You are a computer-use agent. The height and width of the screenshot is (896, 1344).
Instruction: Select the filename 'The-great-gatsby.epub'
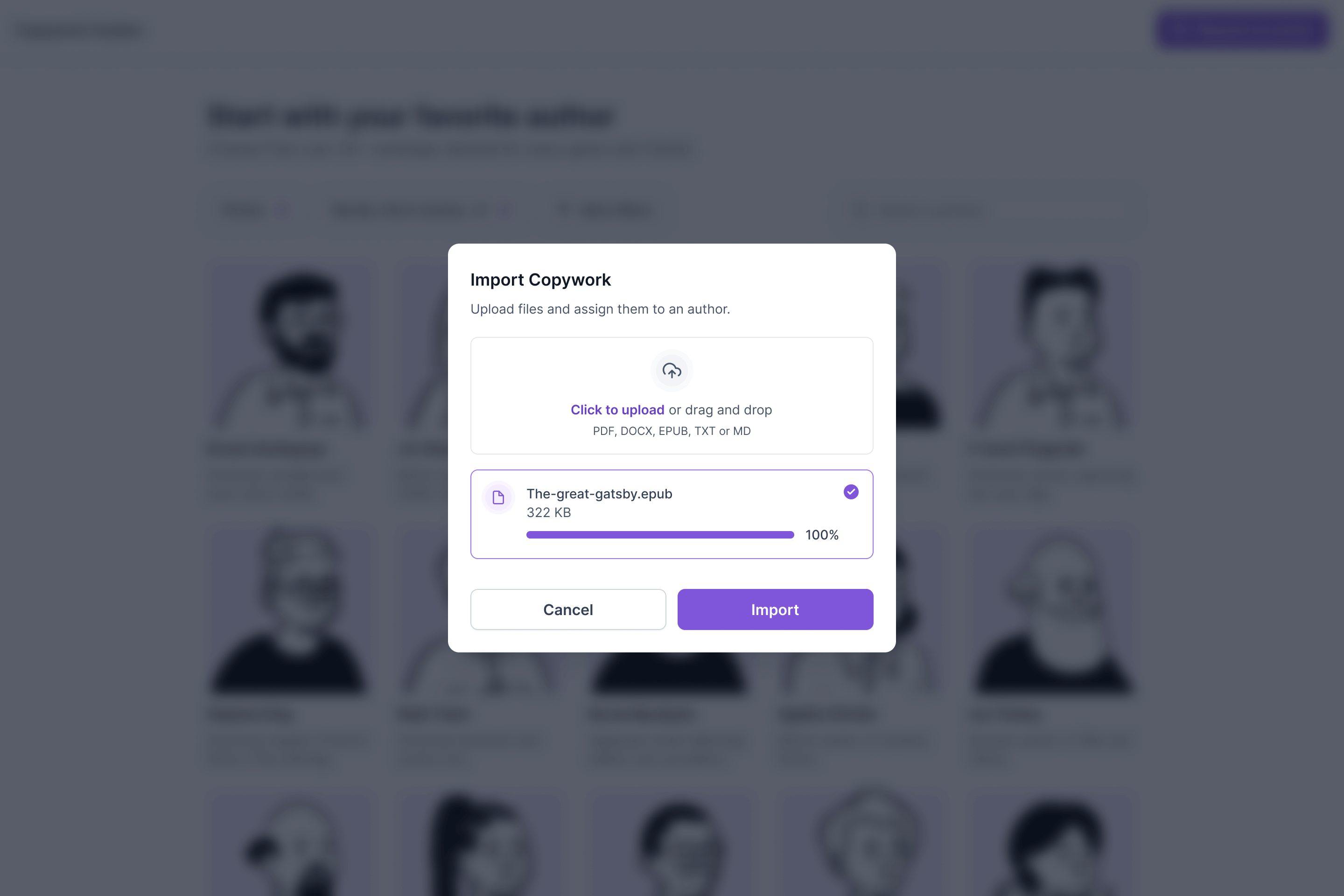pos(599,494)
